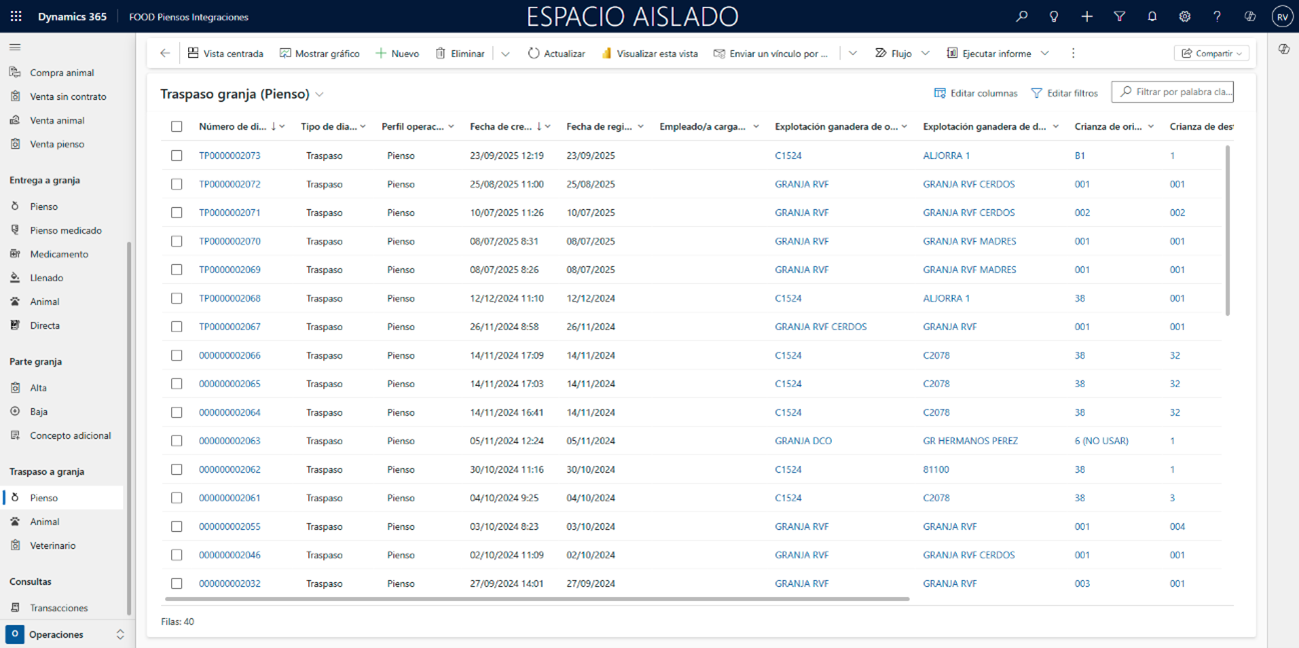The width and height of the screenshot is (1299, 648).
Task: Open the settings gear icon
Action: (x=1184, y=17)
